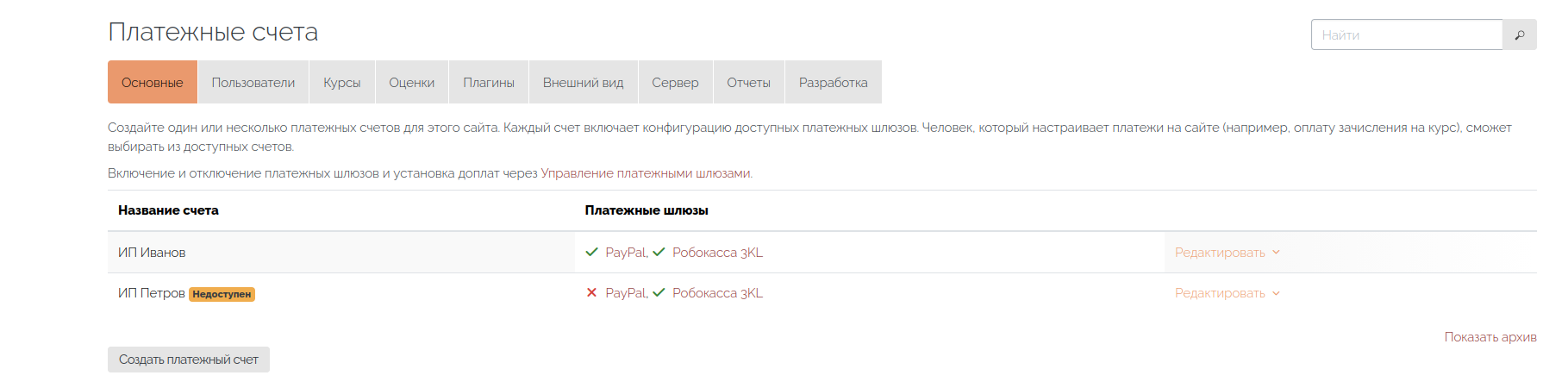Go to the Курсы tab
1568x388 pixels.
pos(341,83)
